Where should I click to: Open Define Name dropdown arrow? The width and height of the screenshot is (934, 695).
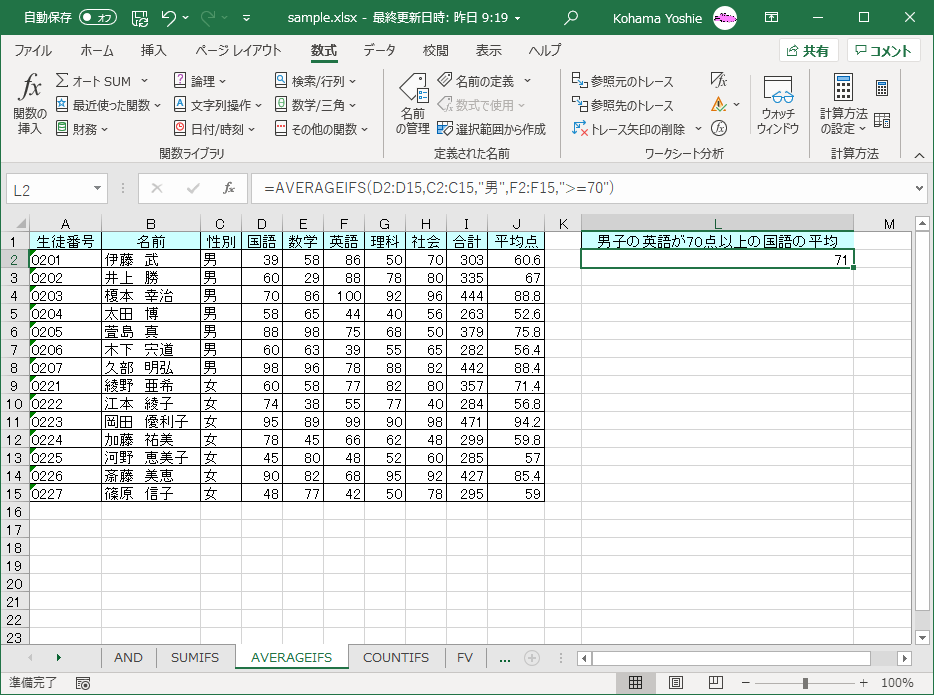point(528,80)
